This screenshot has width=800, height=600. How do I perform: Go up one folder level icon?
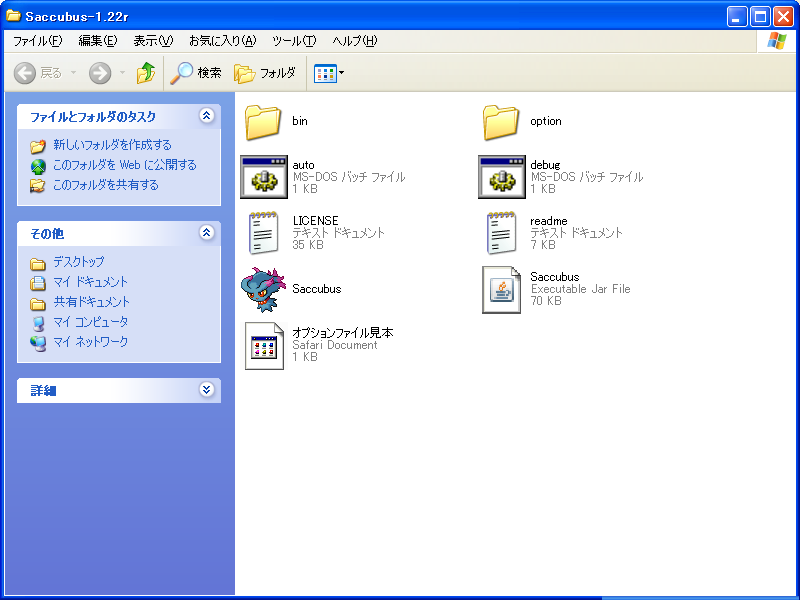146,73
